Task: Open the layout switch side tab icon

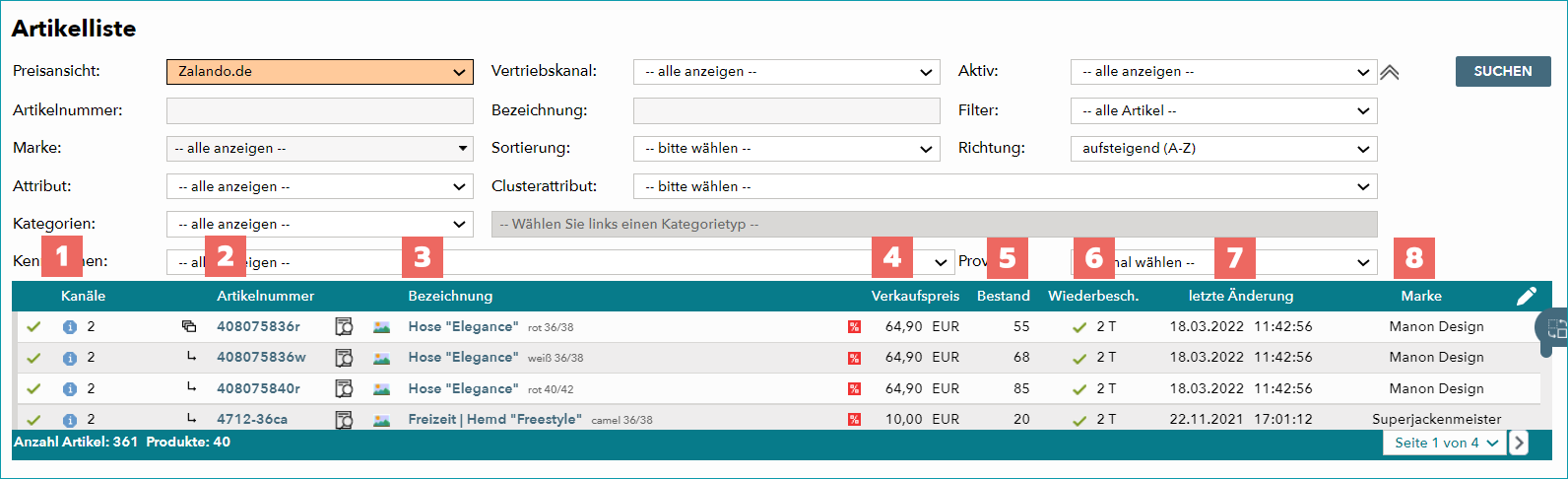Action: tap(1555, 330)
